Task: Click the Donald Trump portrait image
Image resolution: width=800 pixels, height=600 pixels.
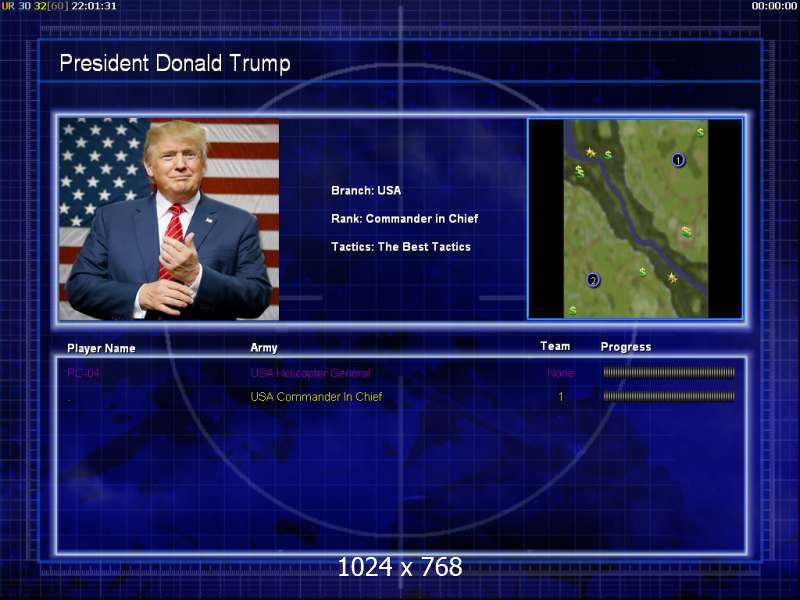Action: [x=169, y=219]
